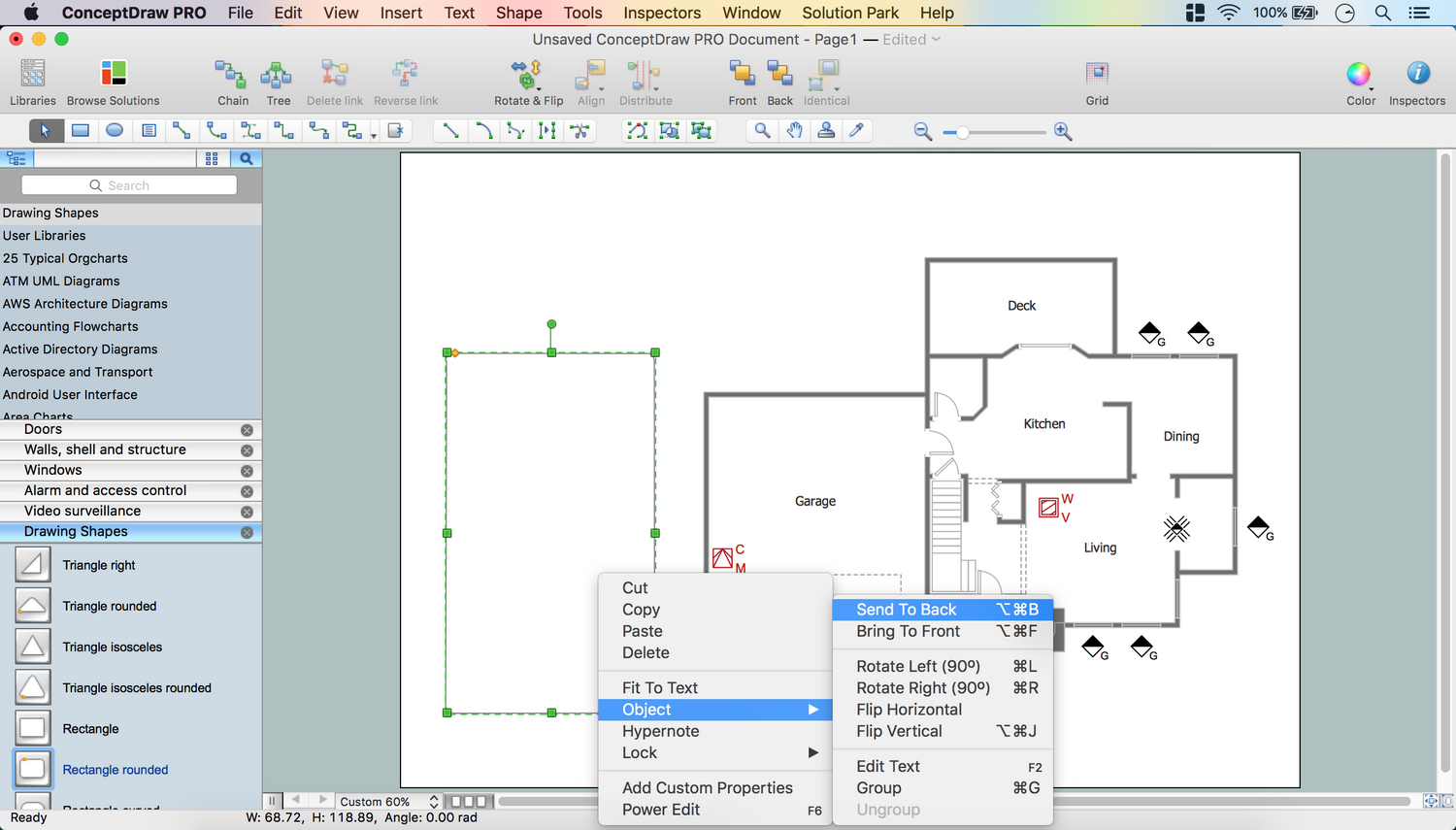This screenshot has width=1456, height=830.
Task: Open the Solution Park menu
Action: 850,13
